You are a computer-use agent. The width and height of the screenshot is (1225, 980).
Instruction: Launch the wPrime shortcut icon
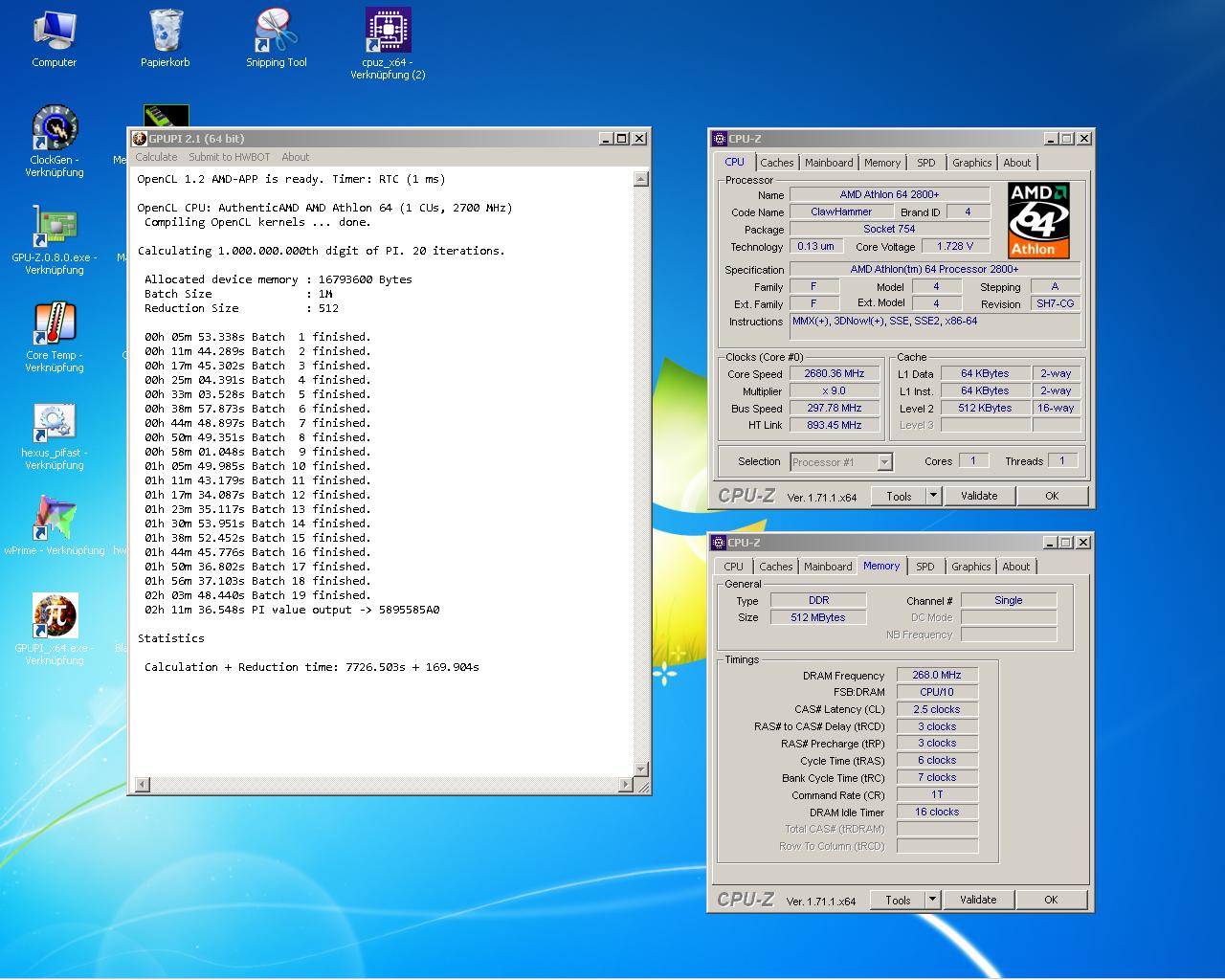(x=55, y=526)
